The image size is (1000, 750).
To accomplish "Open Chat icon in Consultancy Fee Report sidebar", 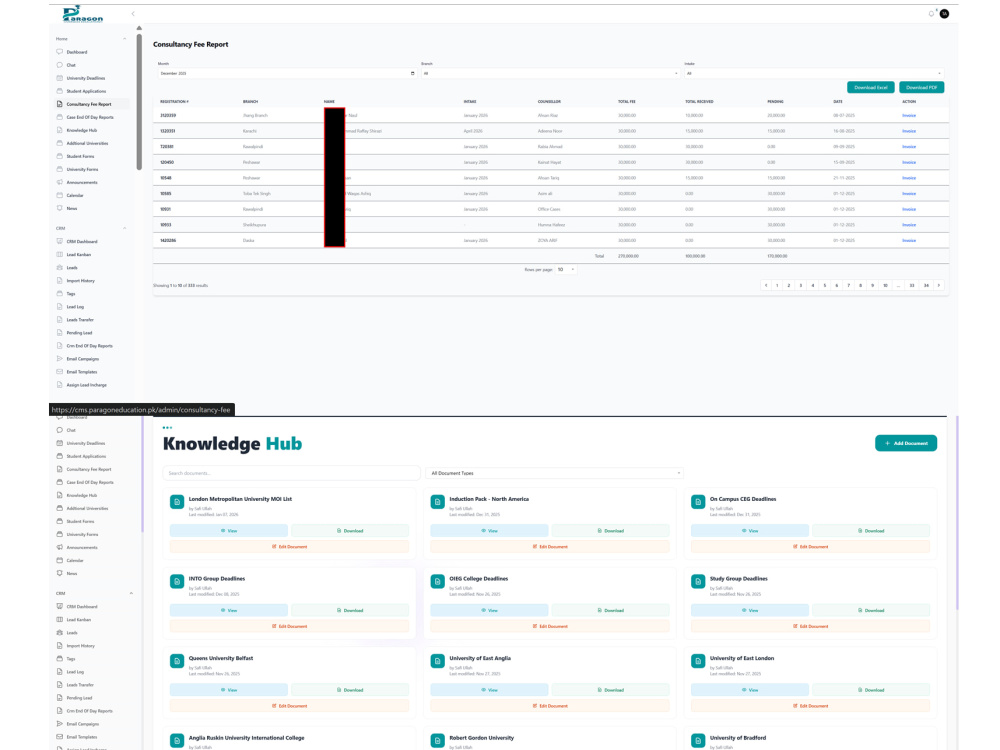I will point(59,65).
